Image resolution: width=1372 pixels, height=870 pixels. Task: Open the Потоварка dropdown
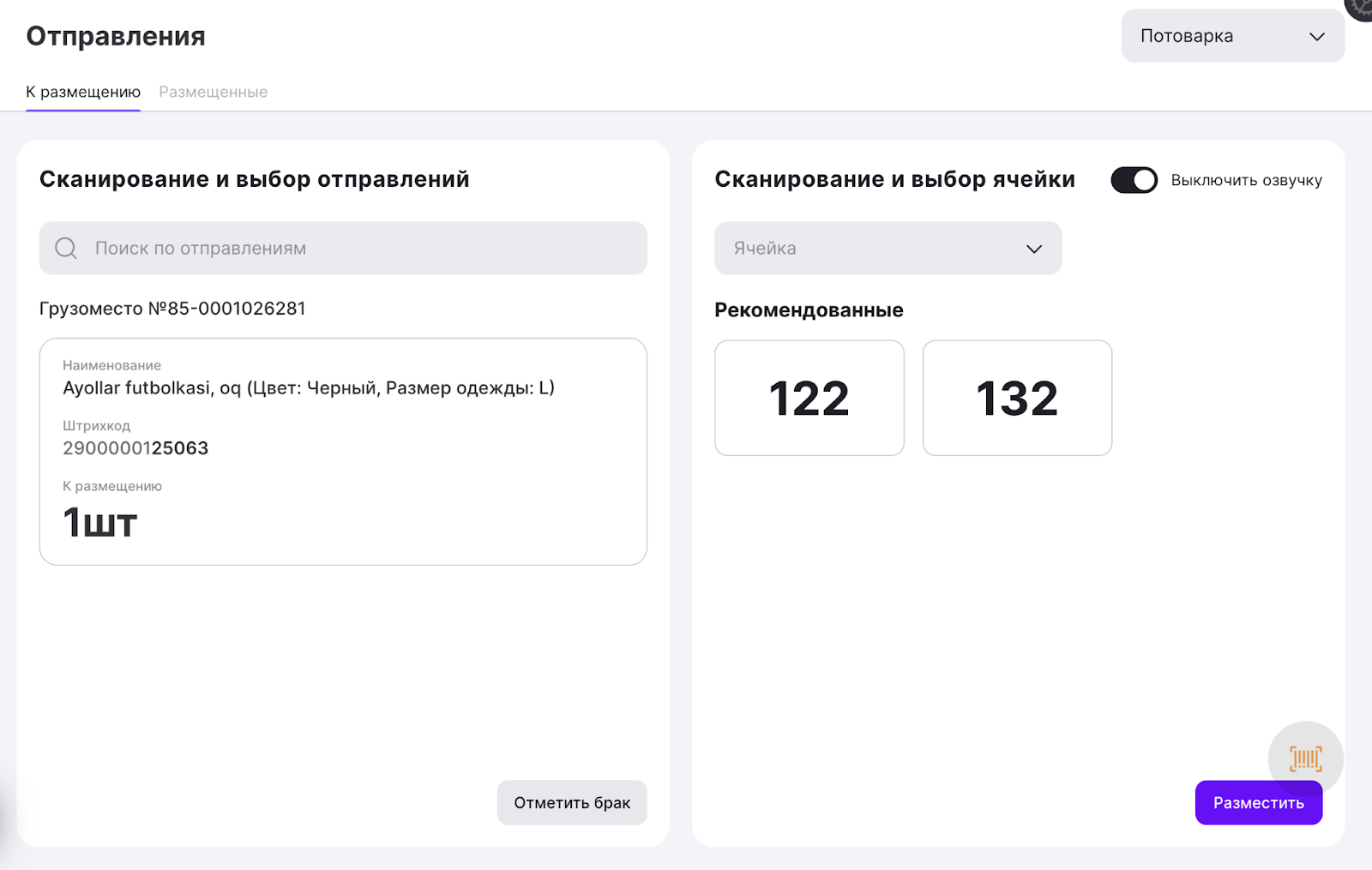tap(1231, 36)
